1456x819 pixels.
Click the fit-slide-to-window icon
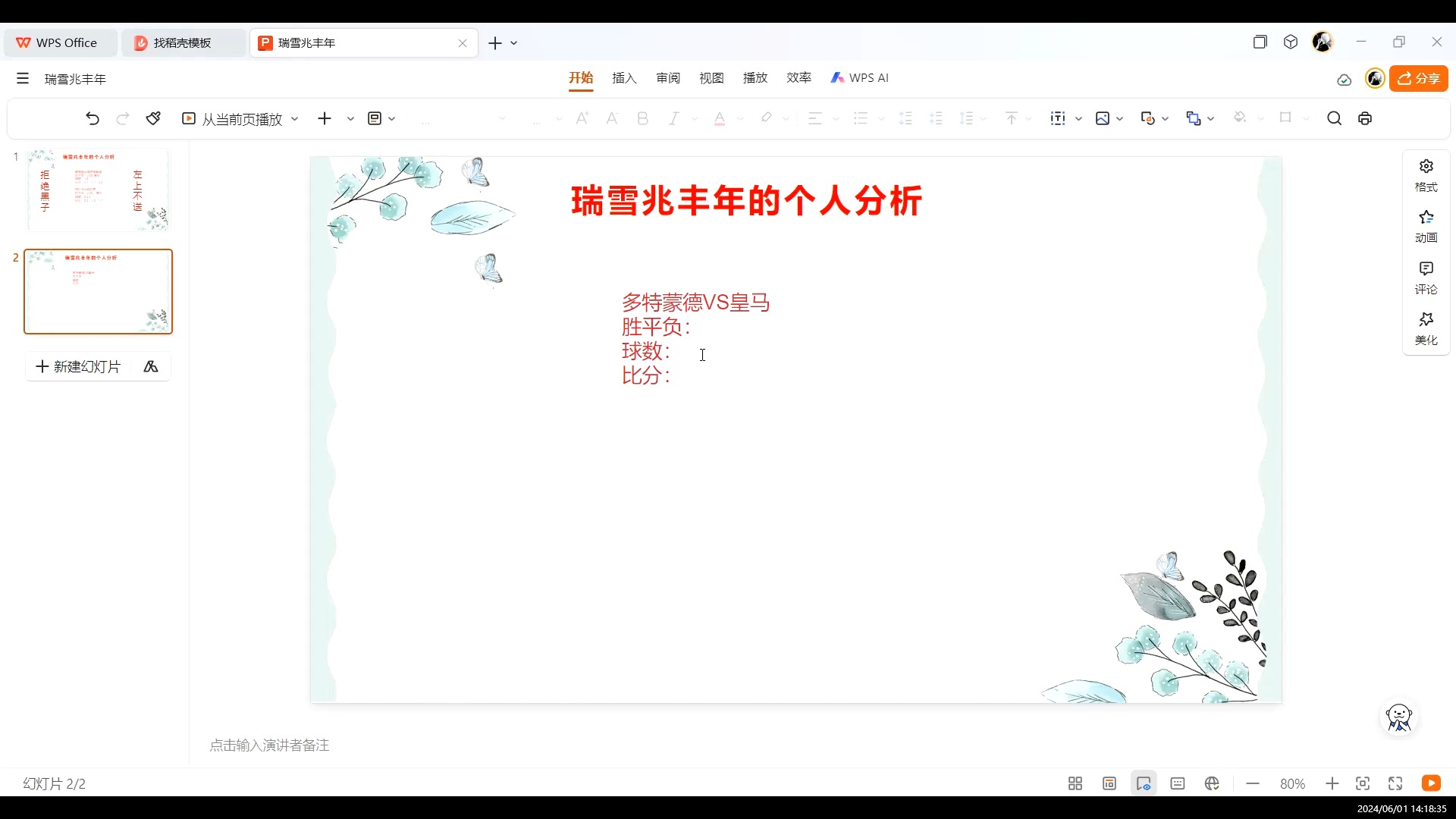[x=1363, y=783]
